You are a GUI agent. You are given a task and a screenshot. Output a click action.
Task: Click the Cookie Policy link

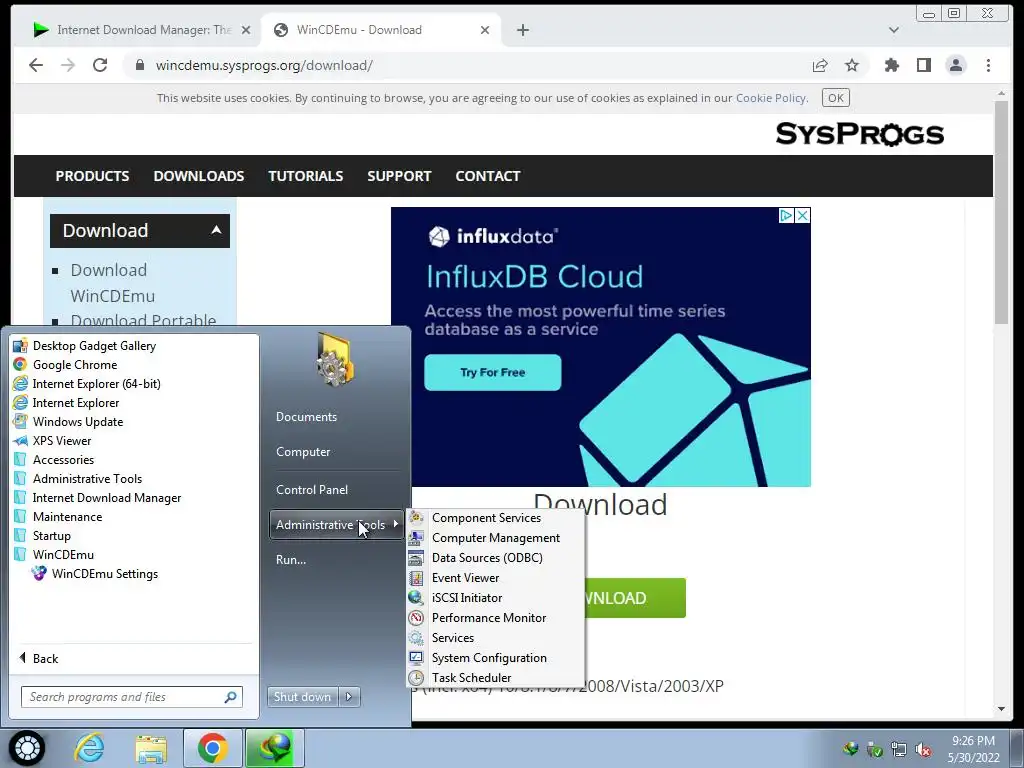pyautogui.click(x=771, y=98)
